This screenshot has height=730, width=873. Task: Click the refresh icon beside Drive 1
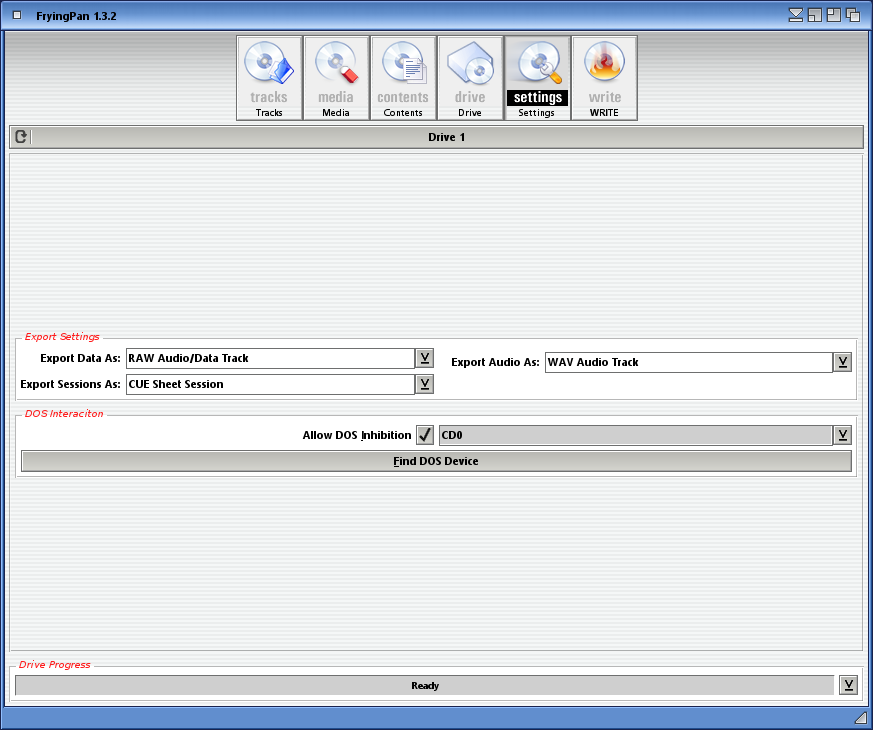pos(21,137)
